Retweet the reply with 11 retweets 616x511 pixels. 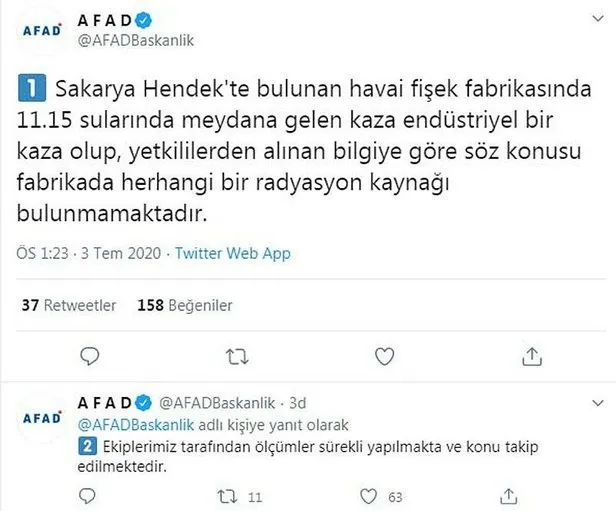pyautogui.click(x=228, y=497)
